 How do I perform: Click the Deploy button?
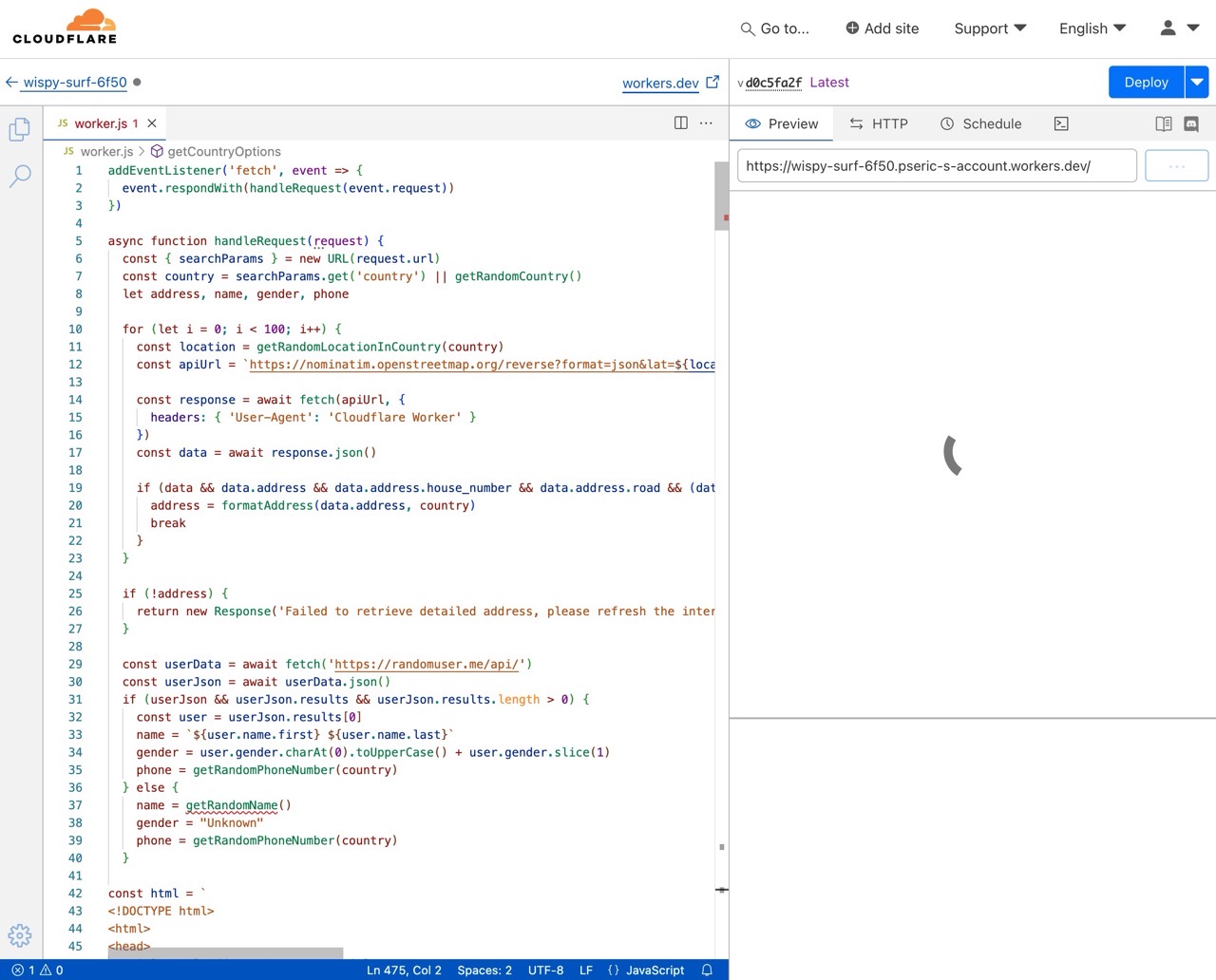[x=1146, y=82]
